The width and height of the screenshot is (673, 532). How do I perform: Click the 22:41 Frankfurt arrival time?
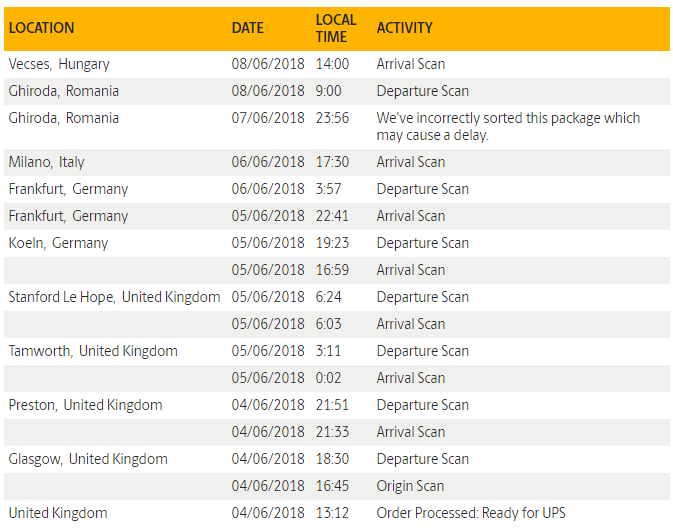[332, 216]
